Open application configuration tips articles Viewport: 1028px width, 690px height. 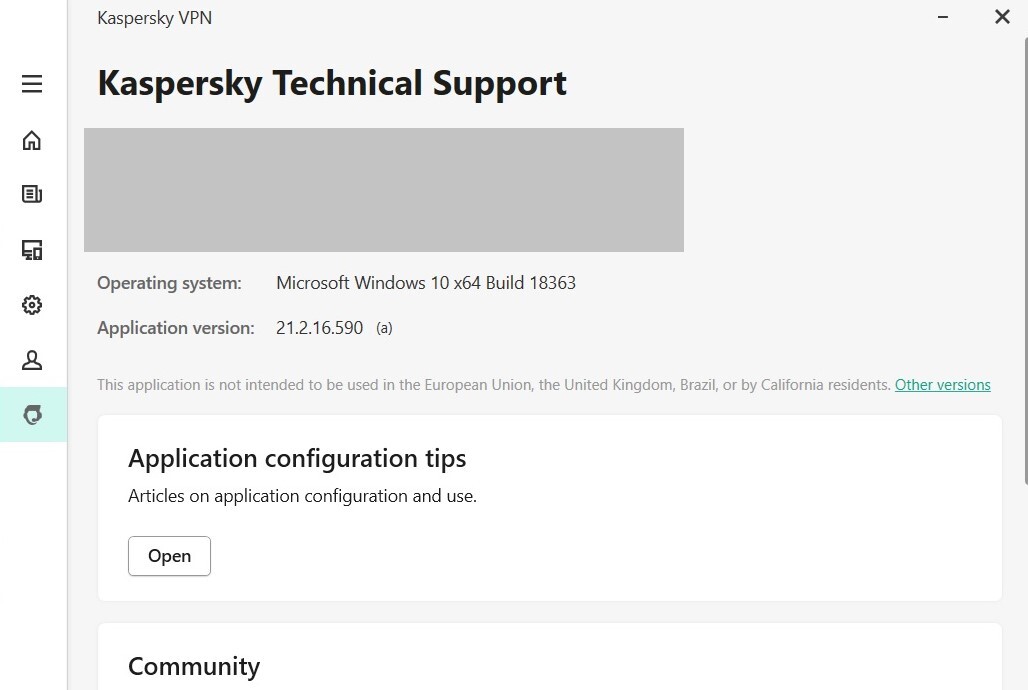click(169, 556)
